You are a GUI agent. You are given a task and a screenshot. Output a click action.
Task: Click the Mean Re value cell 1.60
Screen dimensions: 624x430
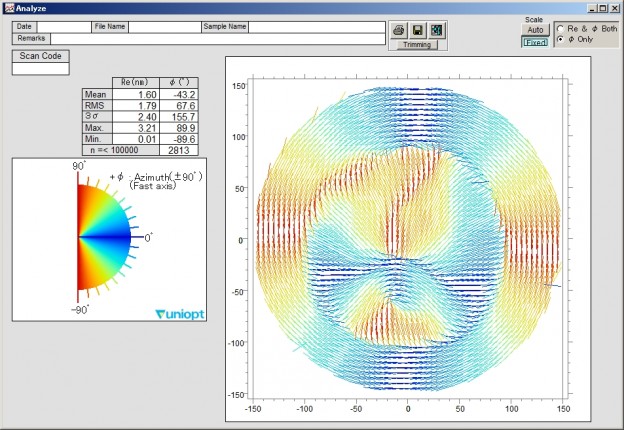point(136,94)
